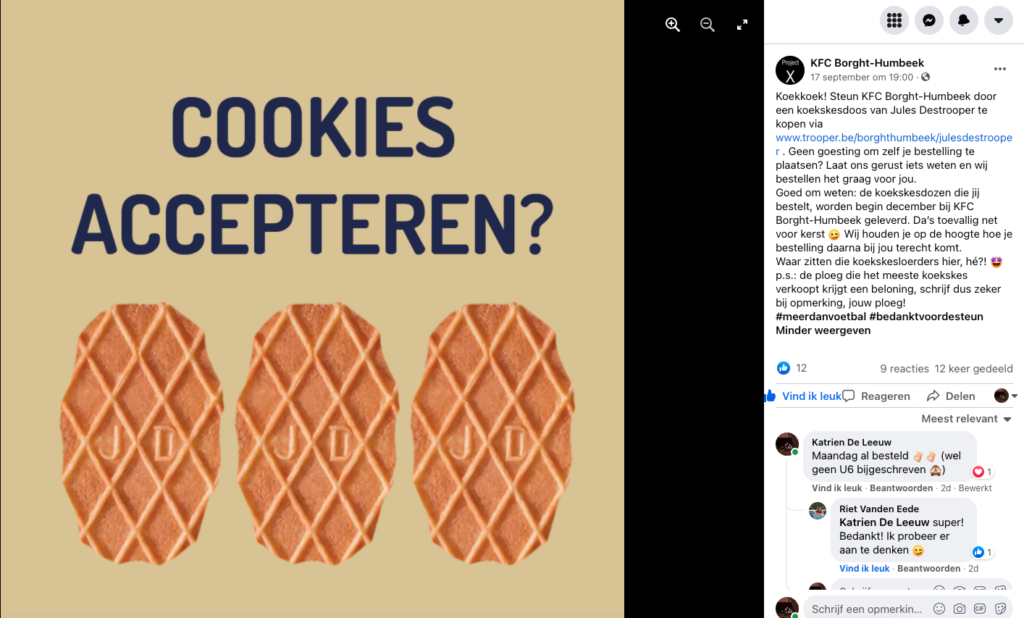Zoom in on the photo
1024x618 pixels.
click(672, 25)
